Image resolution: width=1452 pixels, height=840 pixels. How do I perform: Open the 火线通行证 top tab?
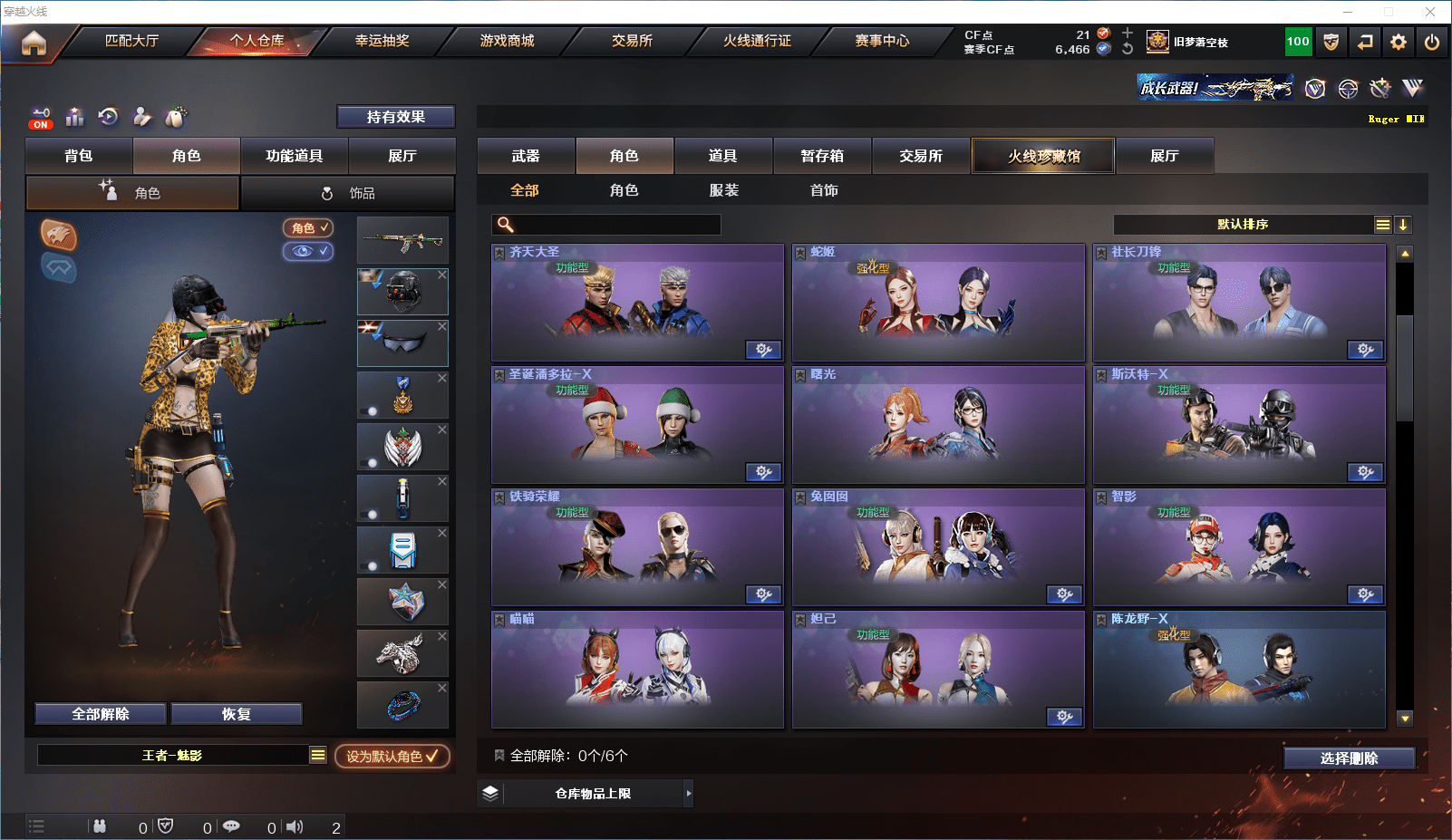pyautogui.click(x=758, y=41)
